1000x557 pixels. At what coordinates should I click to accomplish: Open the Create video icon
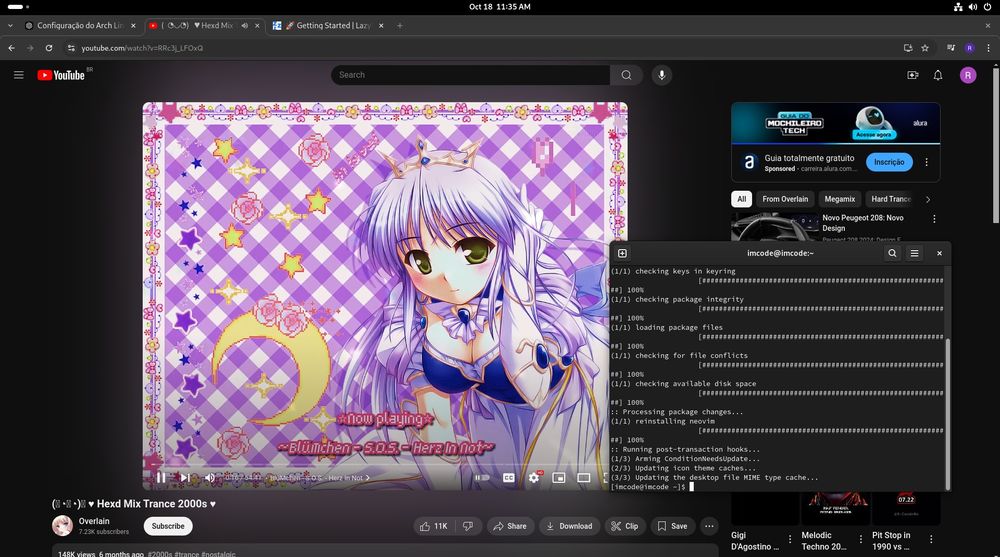pos(913,75)
